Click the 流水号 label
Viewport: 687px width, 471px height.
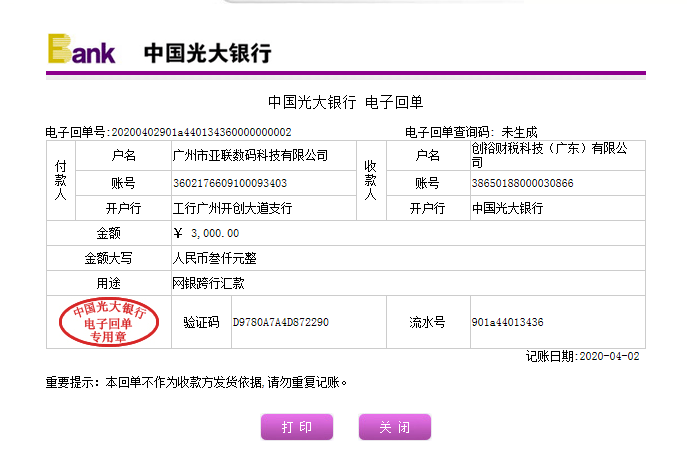click(x=427, y=322)
